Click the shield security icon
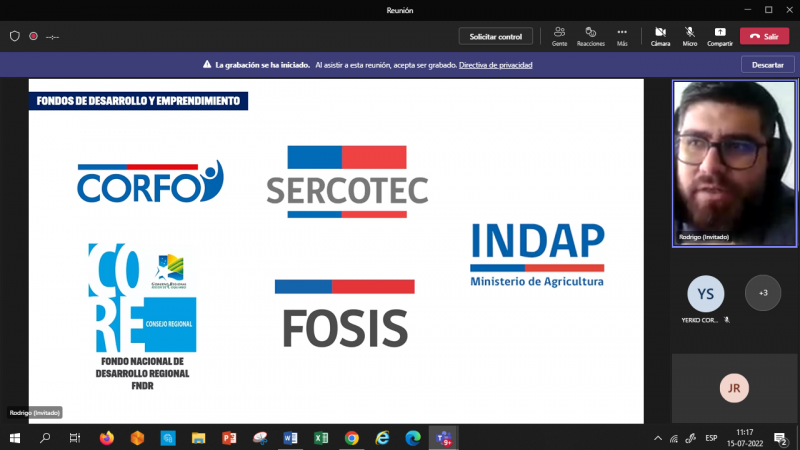Viewport: 800px width, 450px height. [15, 36]
